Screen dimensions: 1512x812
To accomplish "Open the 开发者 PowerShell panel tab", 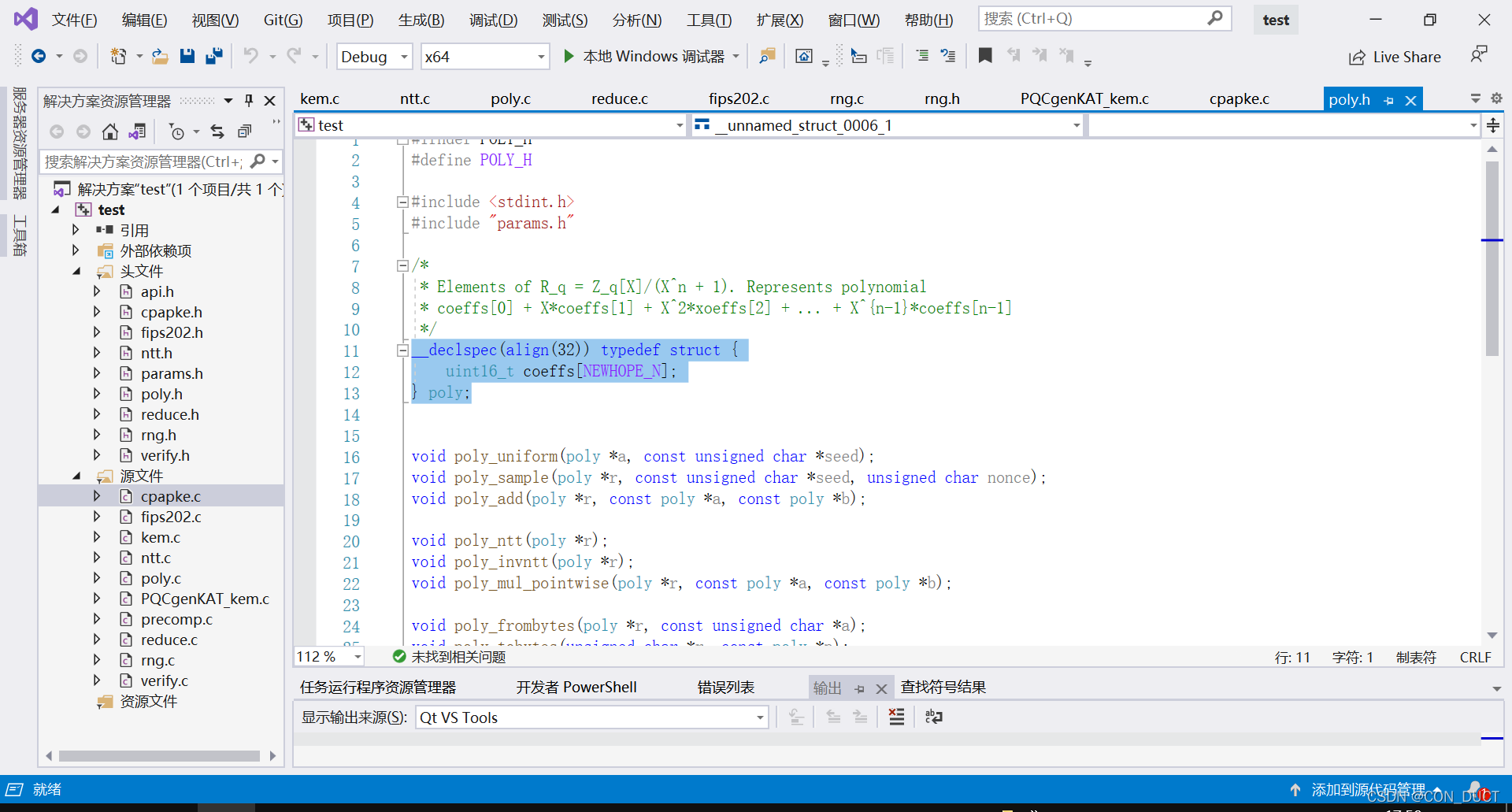I will tap(576, 688).
